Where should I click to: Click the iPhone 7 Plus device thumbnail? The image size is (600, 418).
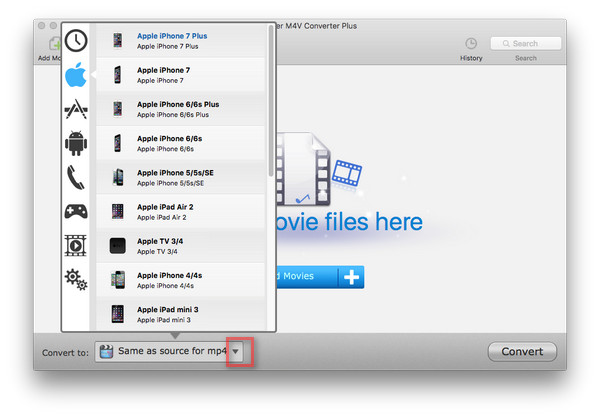pyautogui.click(x=117, y=41)
